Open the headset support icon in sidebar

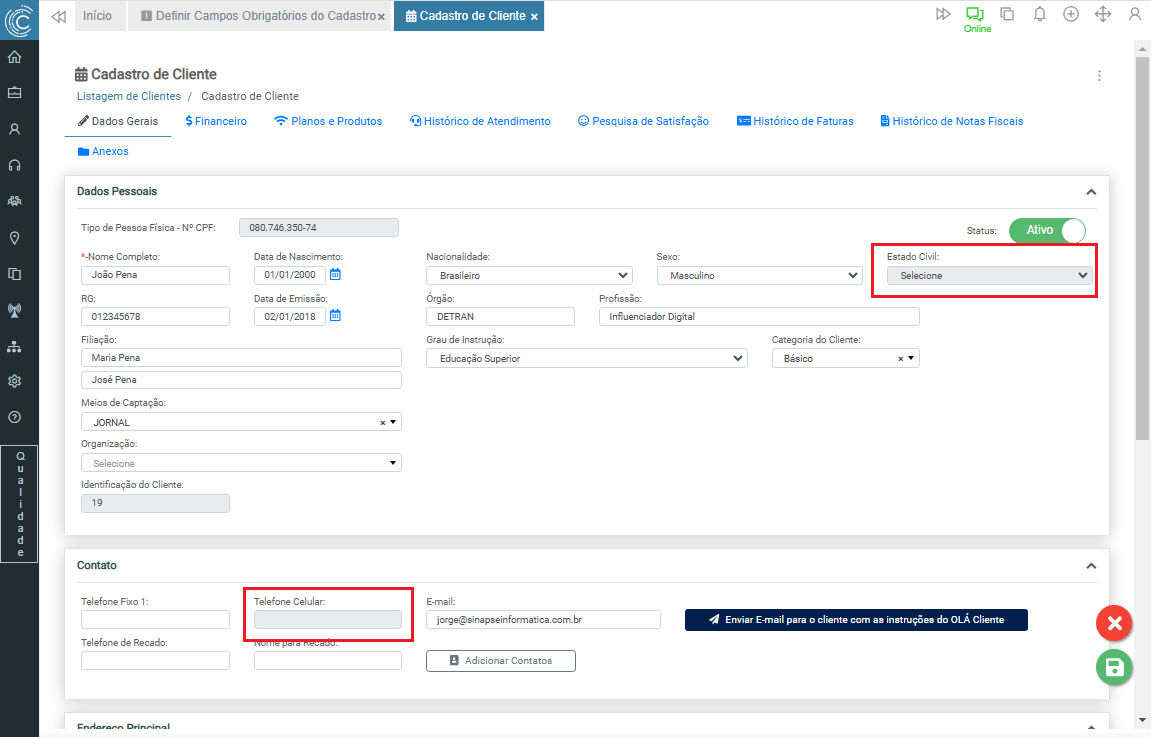tap(15, 165)
